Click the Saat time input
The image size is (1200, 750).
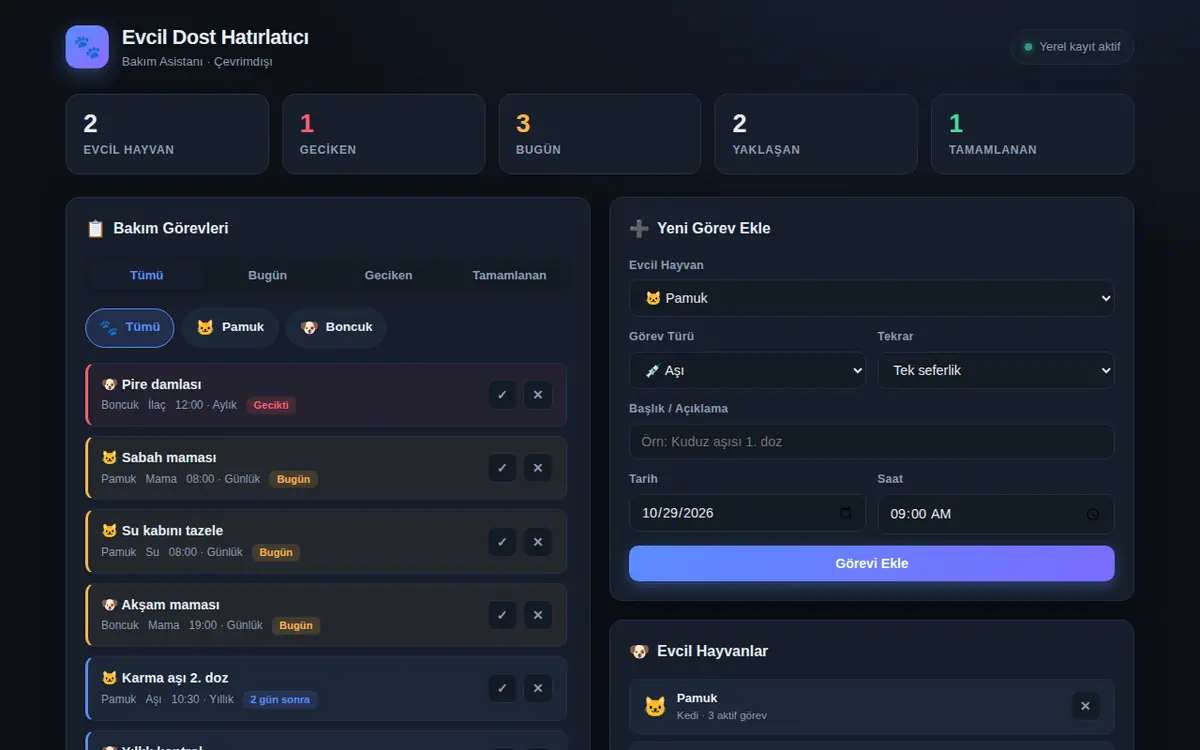pyautogui.click(x=996, y=514)
